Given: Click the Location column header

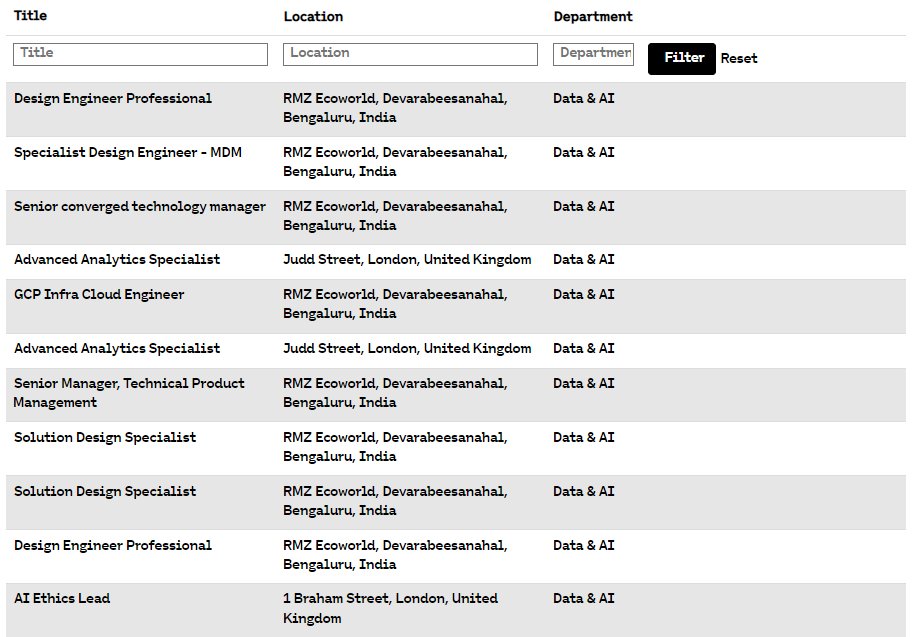Looking at the screenshot, I should pos(313,17).
